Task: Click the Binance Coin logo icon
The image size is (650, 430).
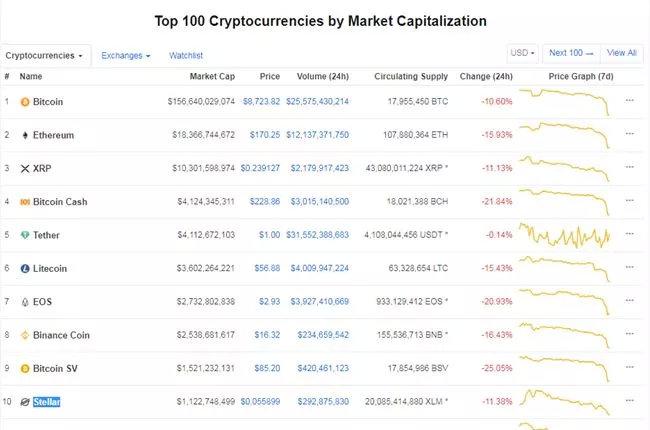Action: [25, 335]
